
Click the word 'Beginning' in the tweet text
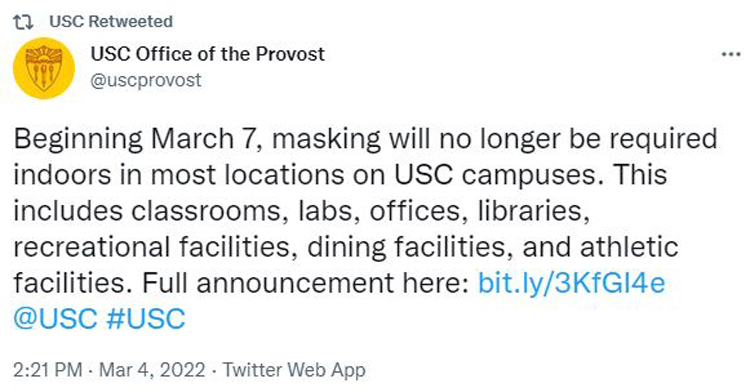pyautogui.click(x=78, y=139)
